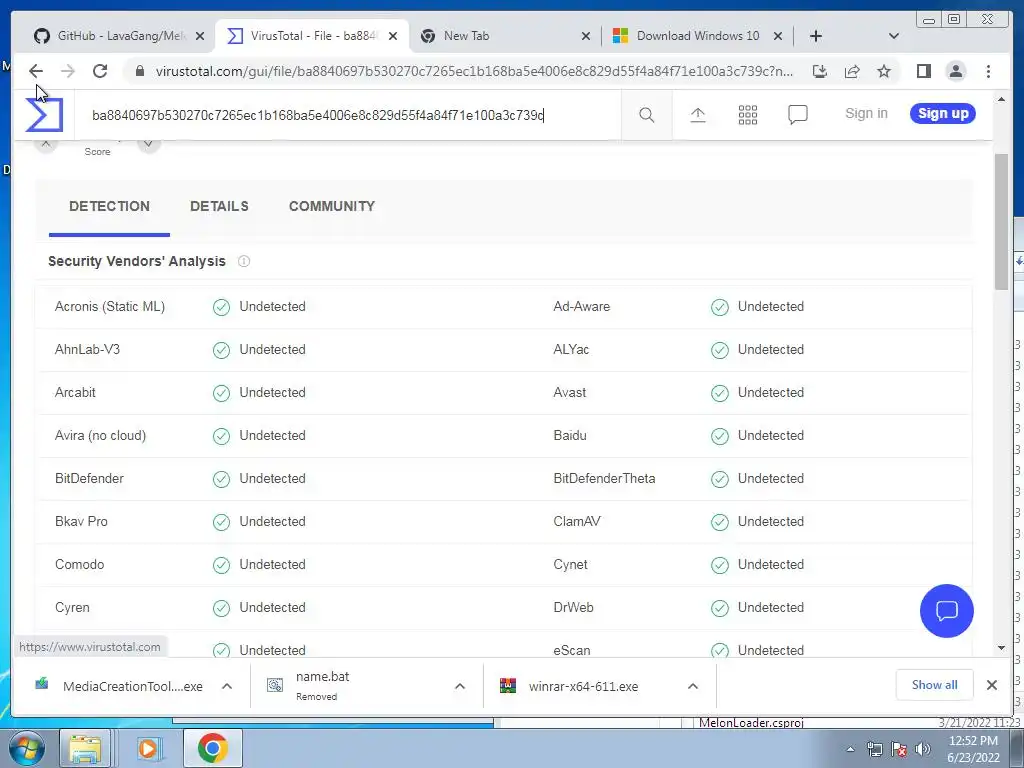Click the Sign in link

866,114
